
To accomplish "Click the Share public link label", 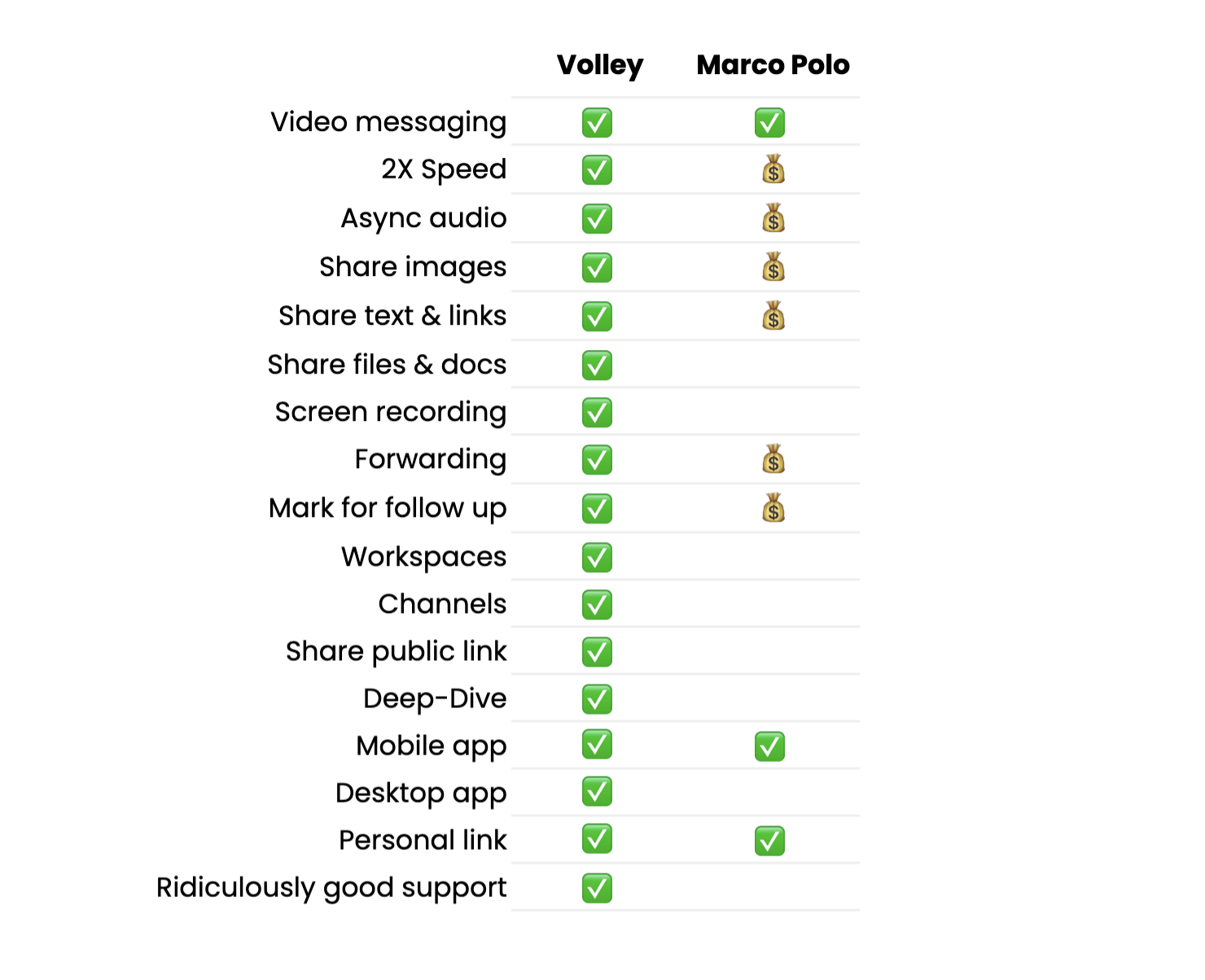I will (397, 652).
